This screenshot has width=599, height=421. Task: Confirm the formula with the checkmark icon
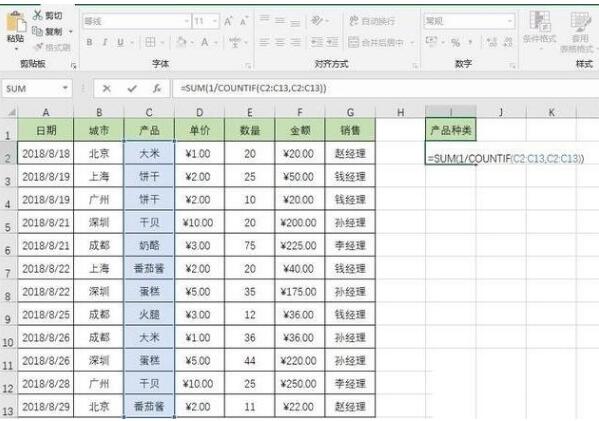coord(132,89)
